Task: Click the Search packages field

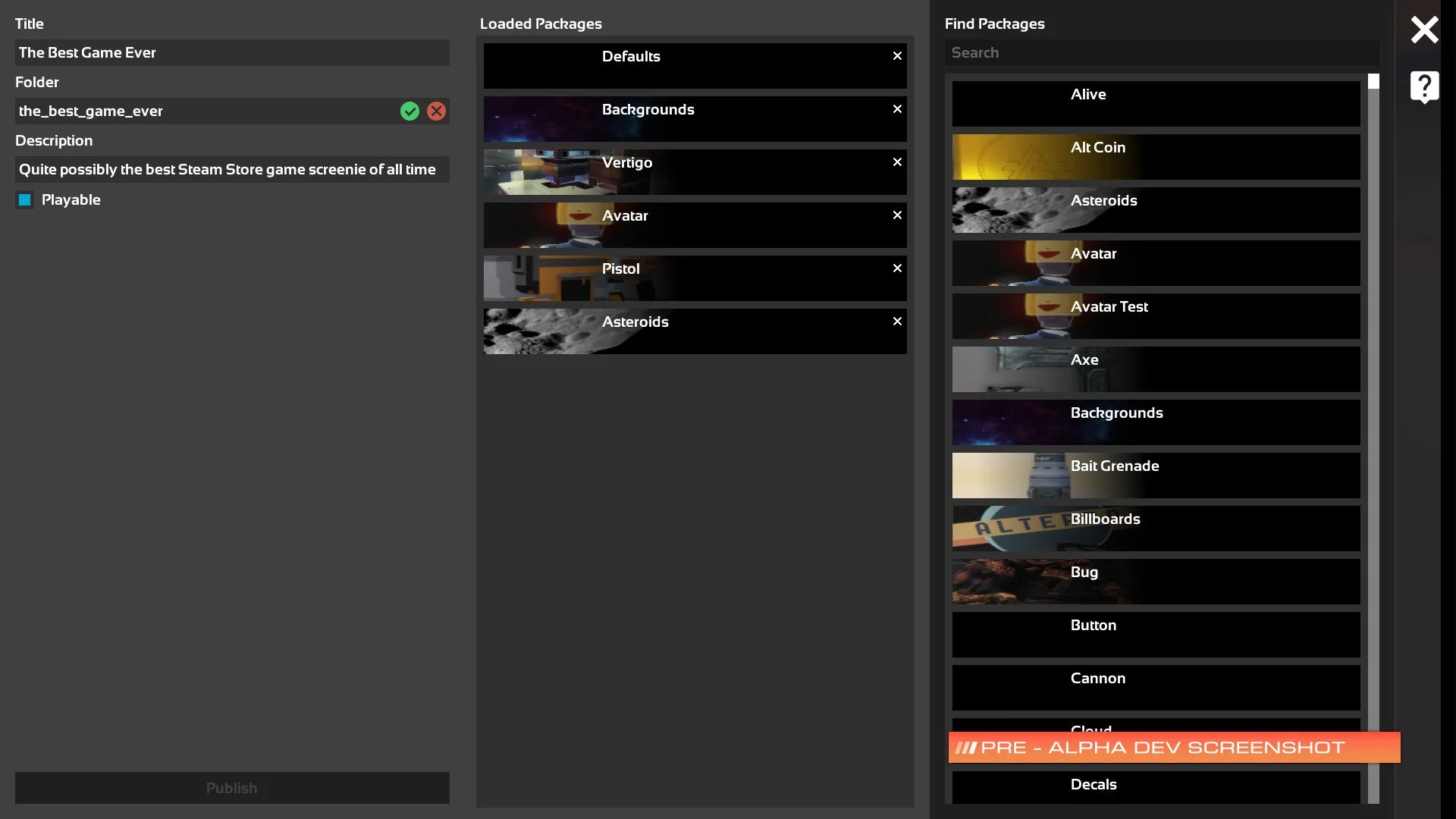Action: [x=1160, y=53]
